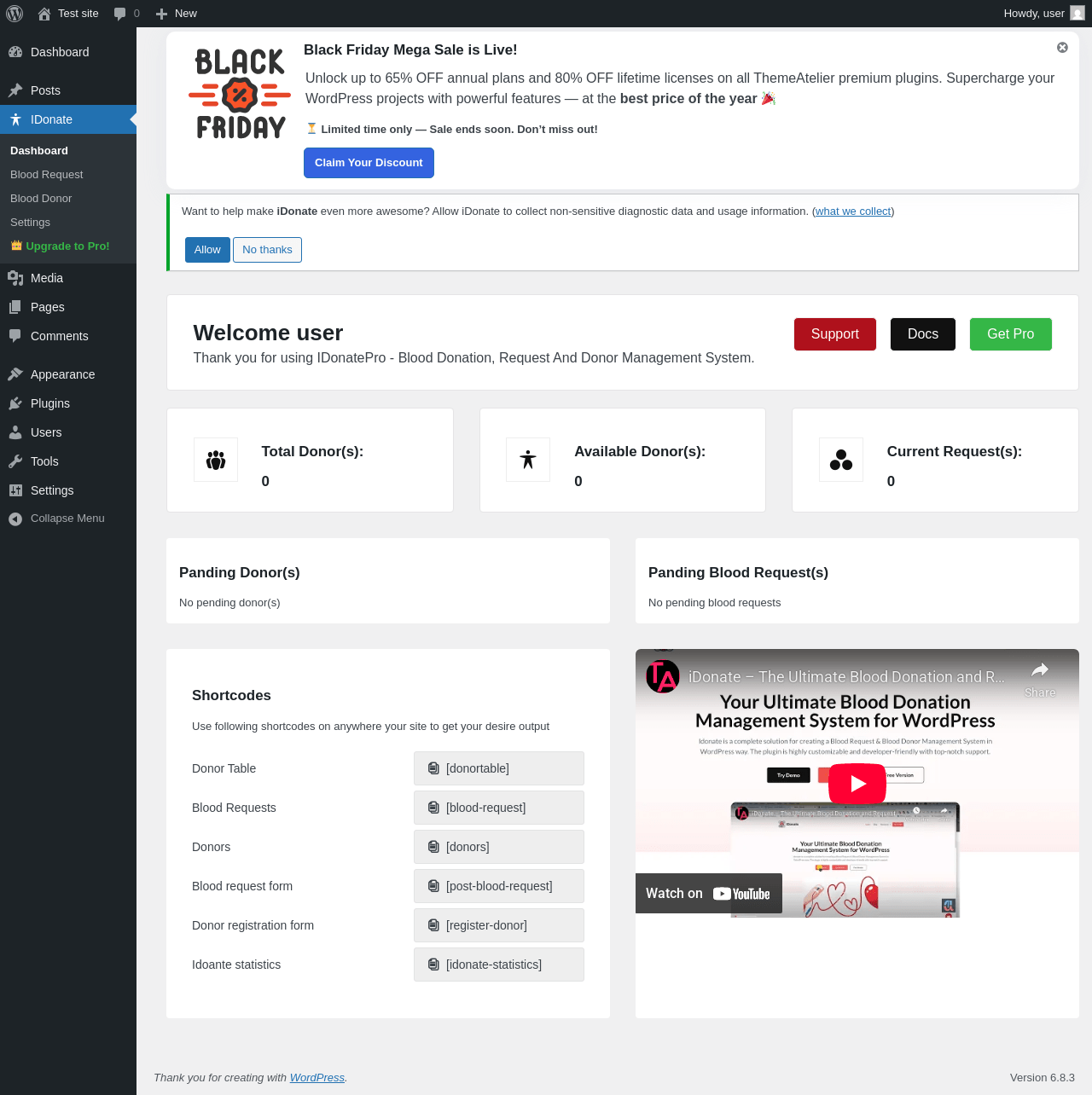The height and width of the screenshot is (1095, 1092).
Task: Click Allow for diagnostic data
Action: click(x=207, y=250)
